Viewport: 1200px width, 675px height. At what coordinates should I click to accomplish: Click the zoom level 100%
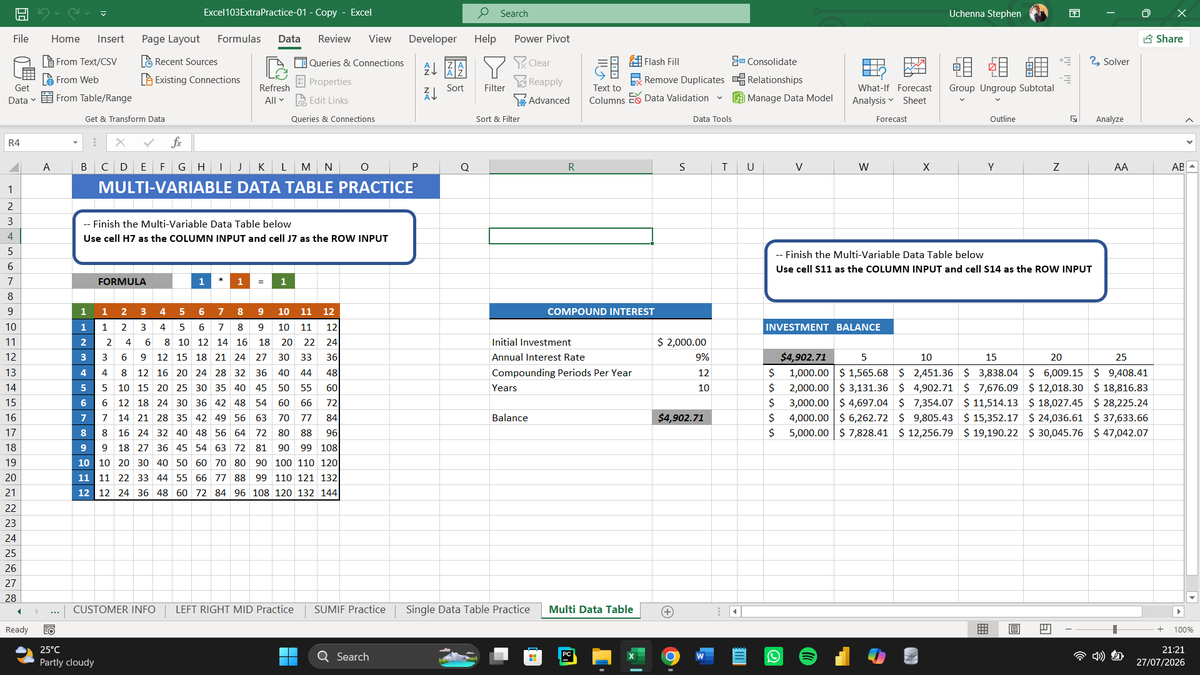[1182, 630]
